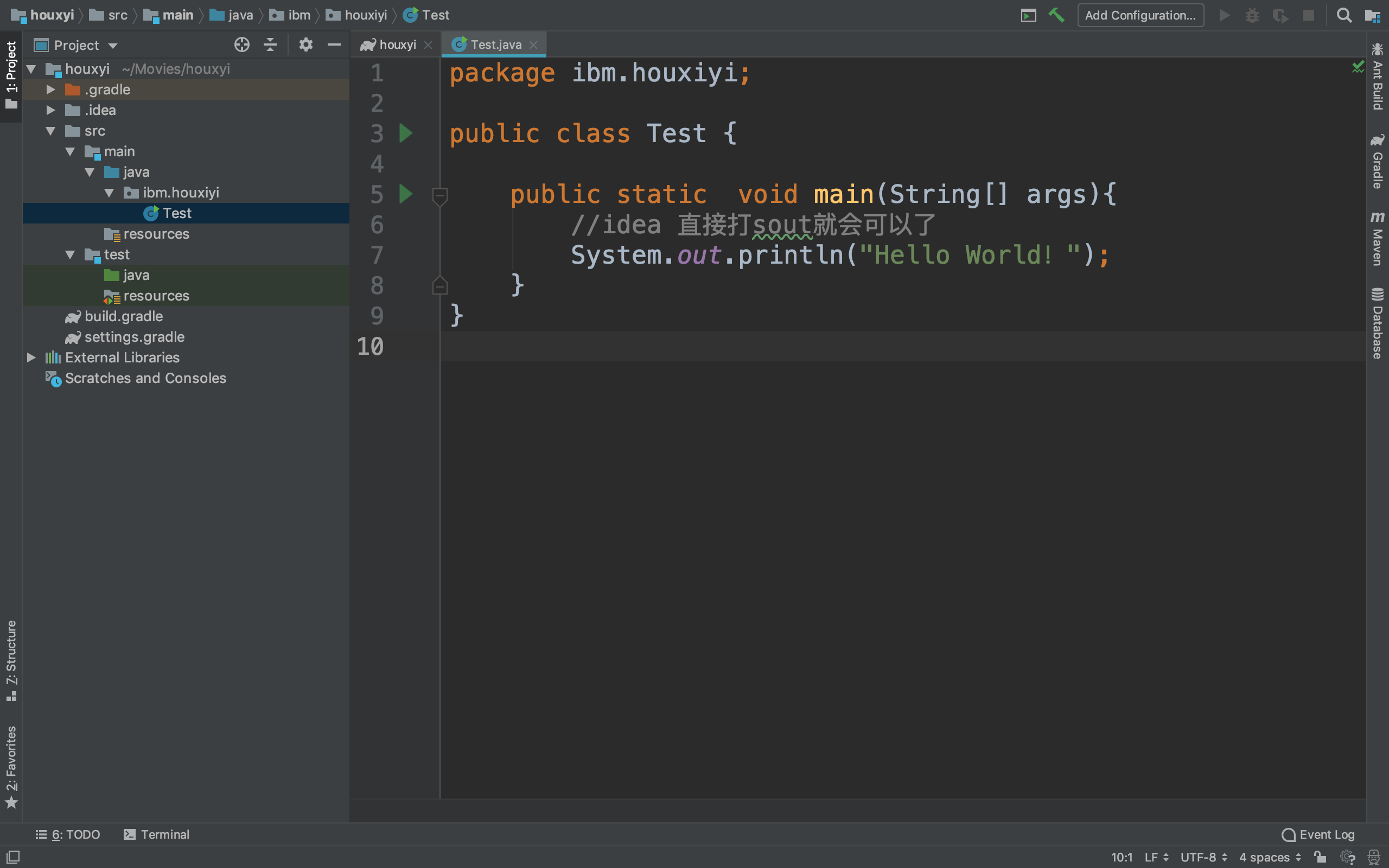
Task: Toggle the tool window quick access button
Action: click(x=12, y=857)
